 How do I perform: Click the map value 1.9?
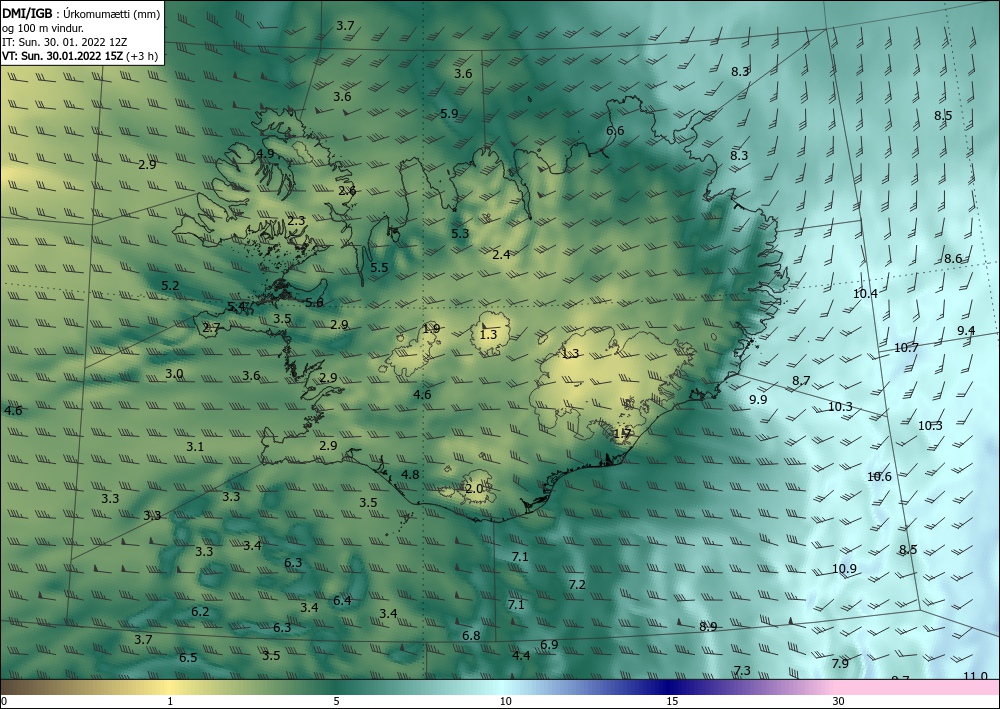point(431,329)
